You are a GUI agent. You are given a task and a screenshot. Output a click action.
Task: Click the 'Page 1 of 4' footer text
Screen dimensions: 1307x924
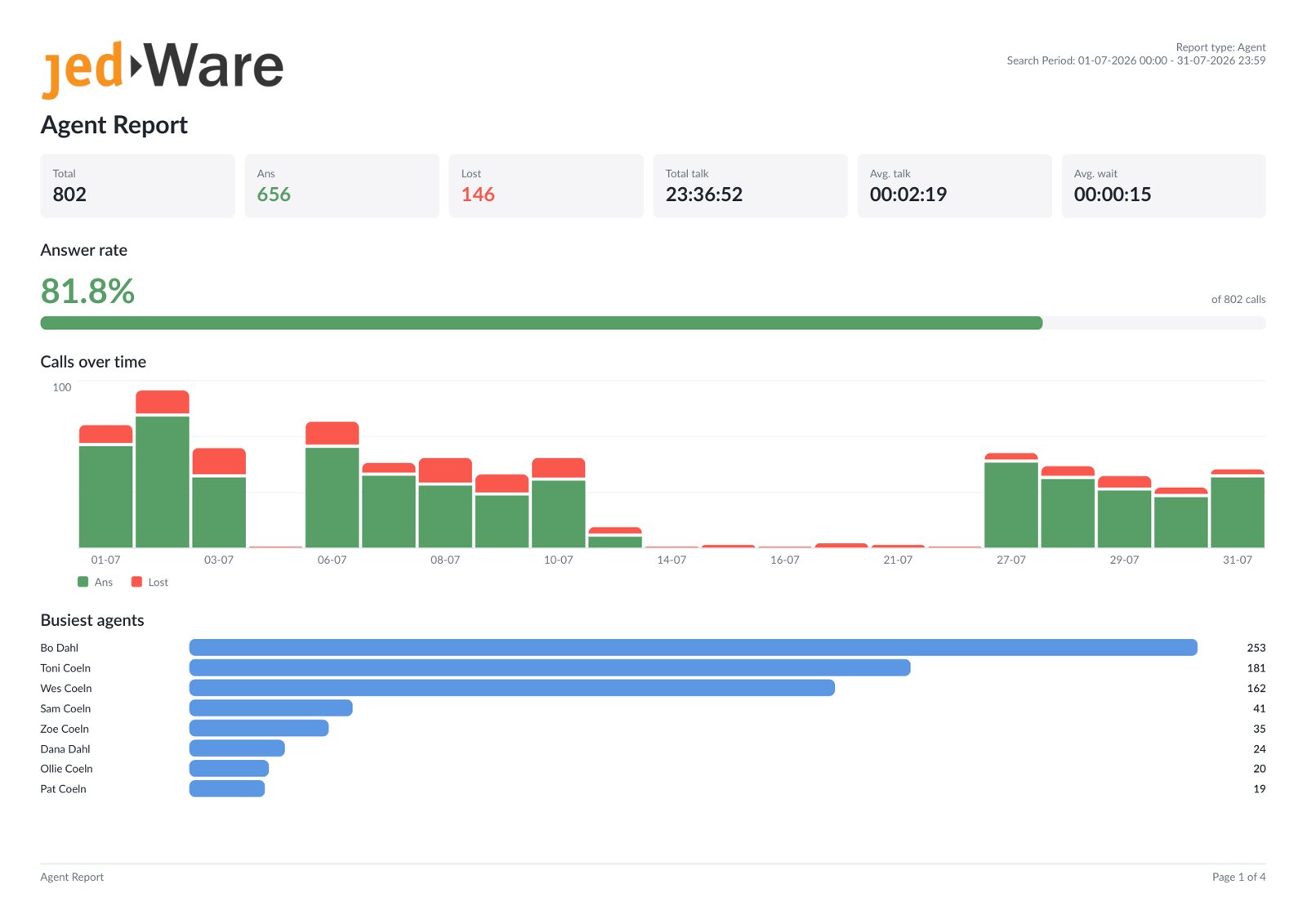1239,877
